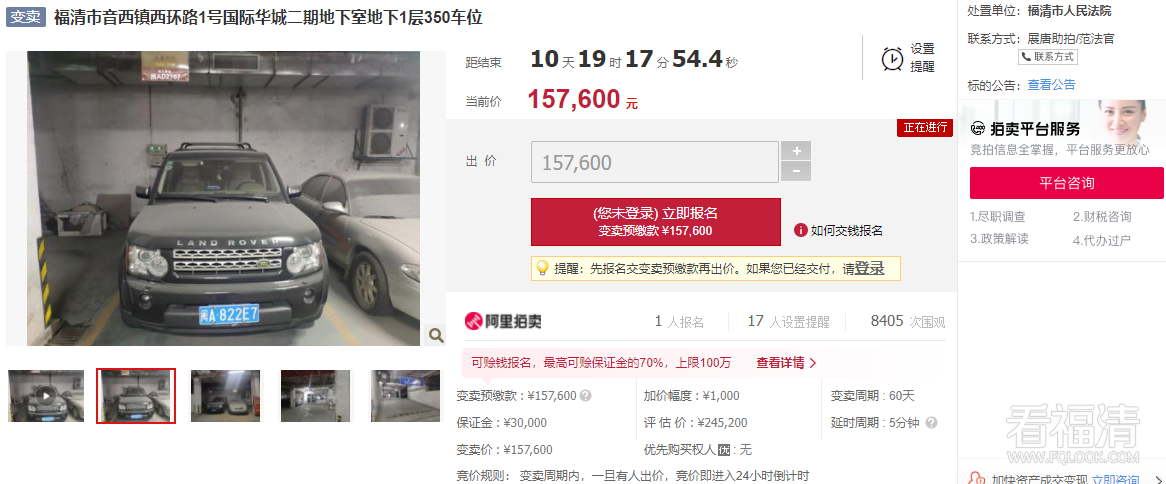The width and height of the screenshot is (1166, 484).
Task: Select the fifth garage thumbnail image
Action: (x=405, y=396)
